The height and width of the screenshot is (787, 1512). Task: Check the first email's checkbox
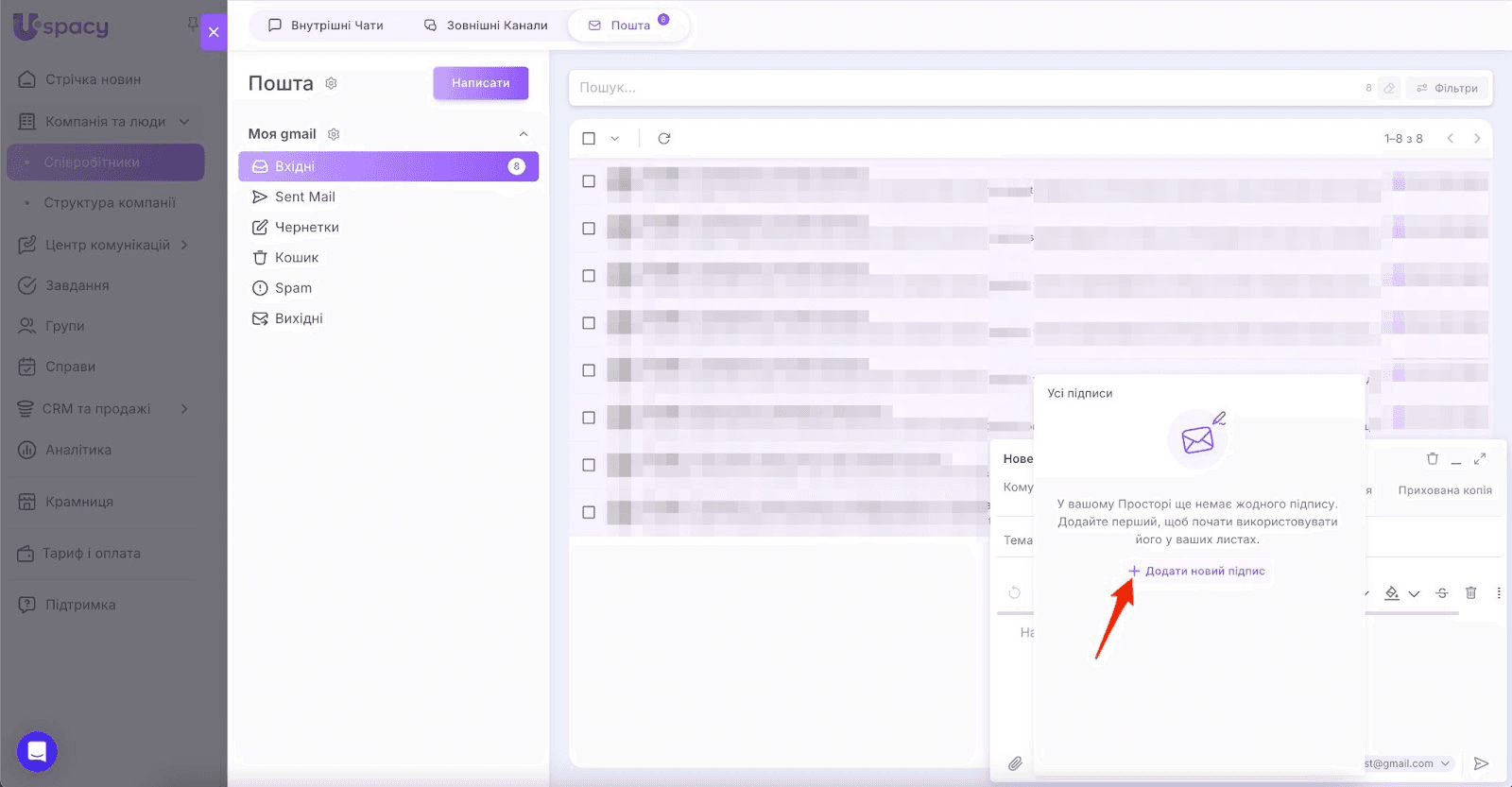click(589, 181)
